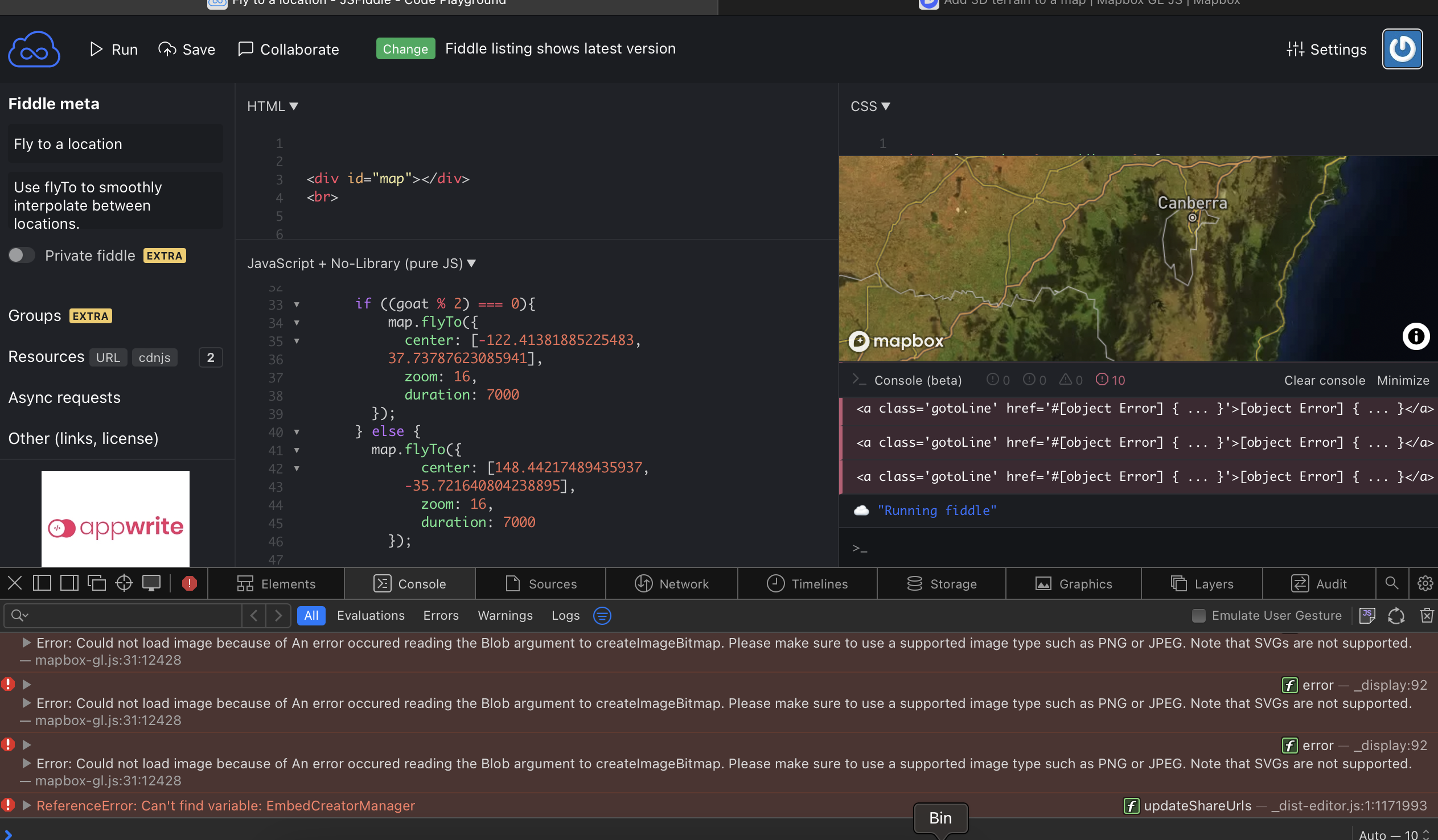Check the Emulate User Gesture checkbox

(1198, 616)
